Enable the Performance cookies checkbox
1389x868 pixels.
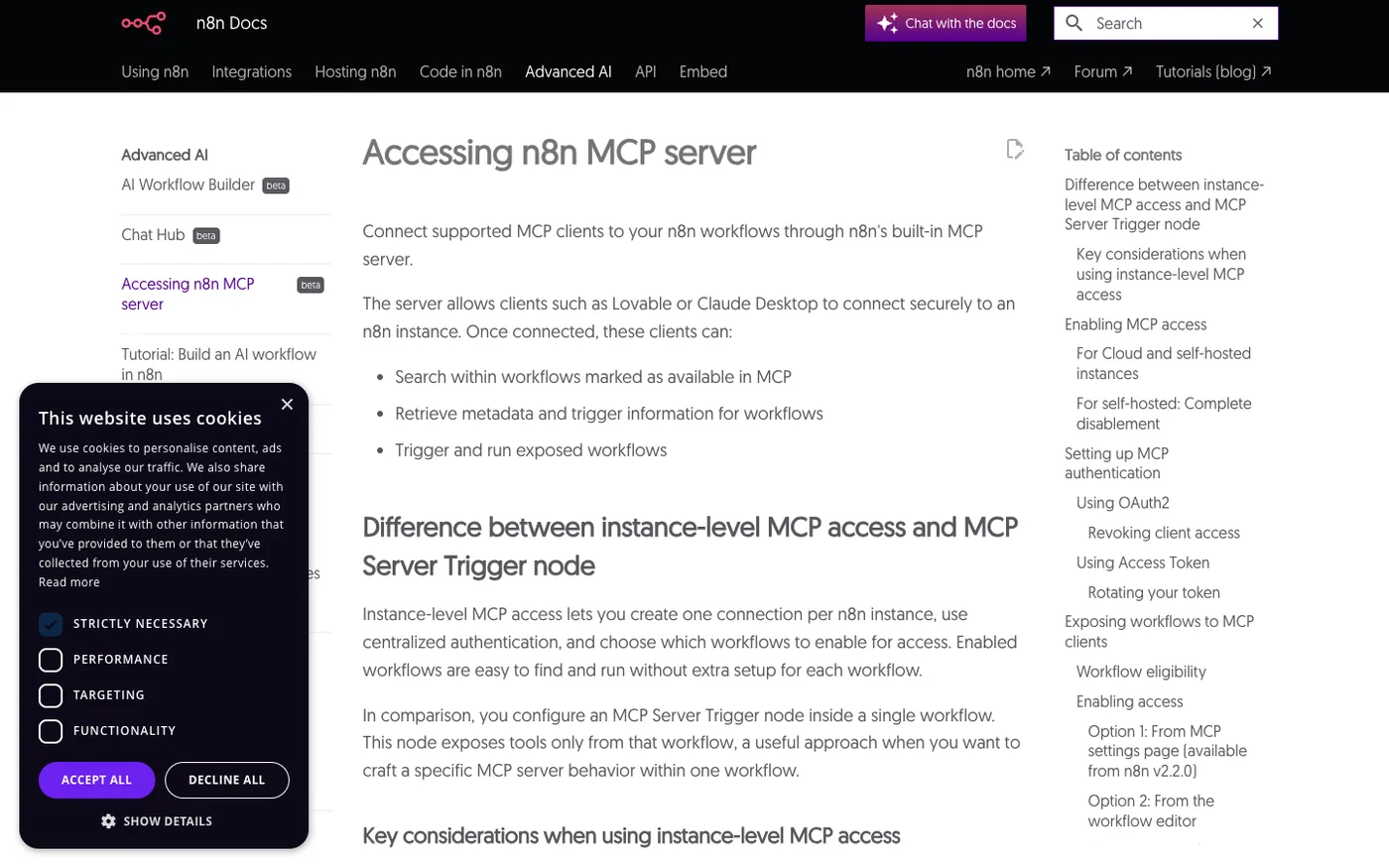tap(51, 659)
